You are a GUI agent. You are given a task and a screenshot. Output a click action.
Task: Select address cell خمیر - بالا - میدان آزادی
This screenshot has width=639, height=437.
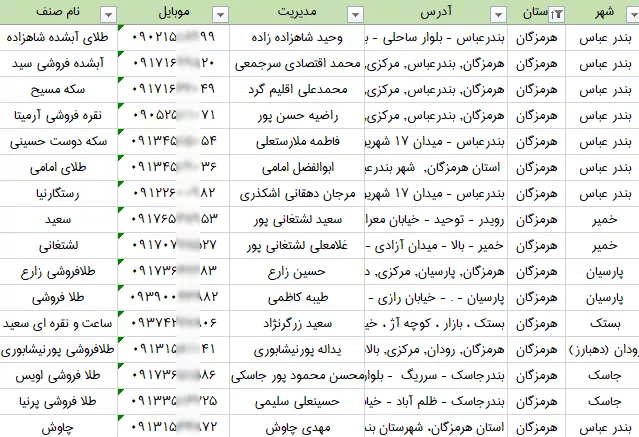[x=436, y=246]
